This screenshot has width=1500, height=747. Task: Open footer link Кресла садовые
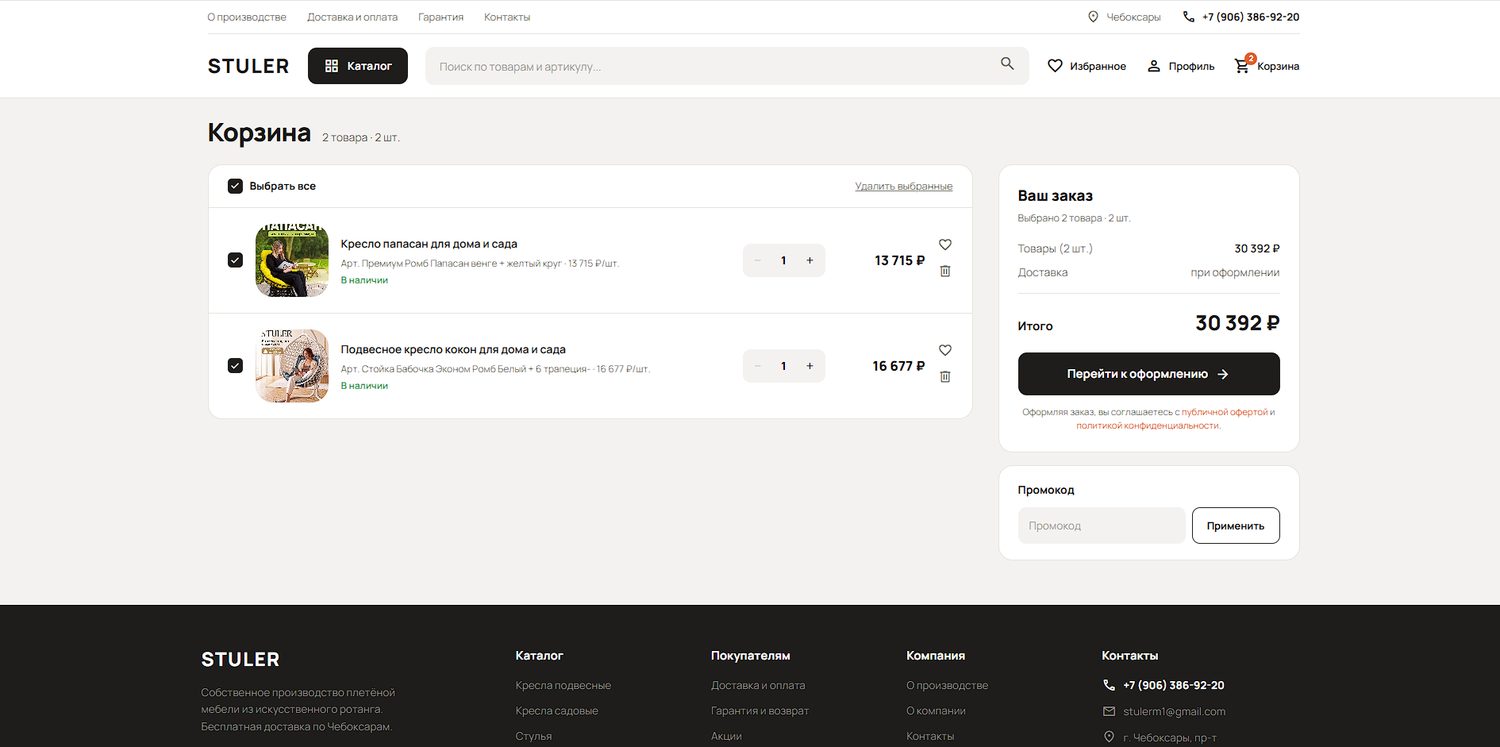pos(557,711)
